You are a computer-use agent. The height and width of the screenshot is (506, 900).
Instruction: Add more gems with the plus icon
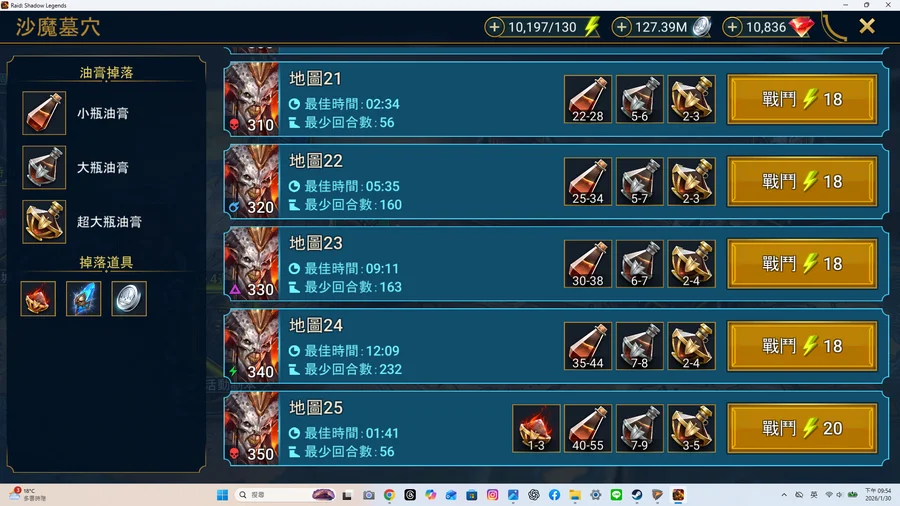click(732, 27)
